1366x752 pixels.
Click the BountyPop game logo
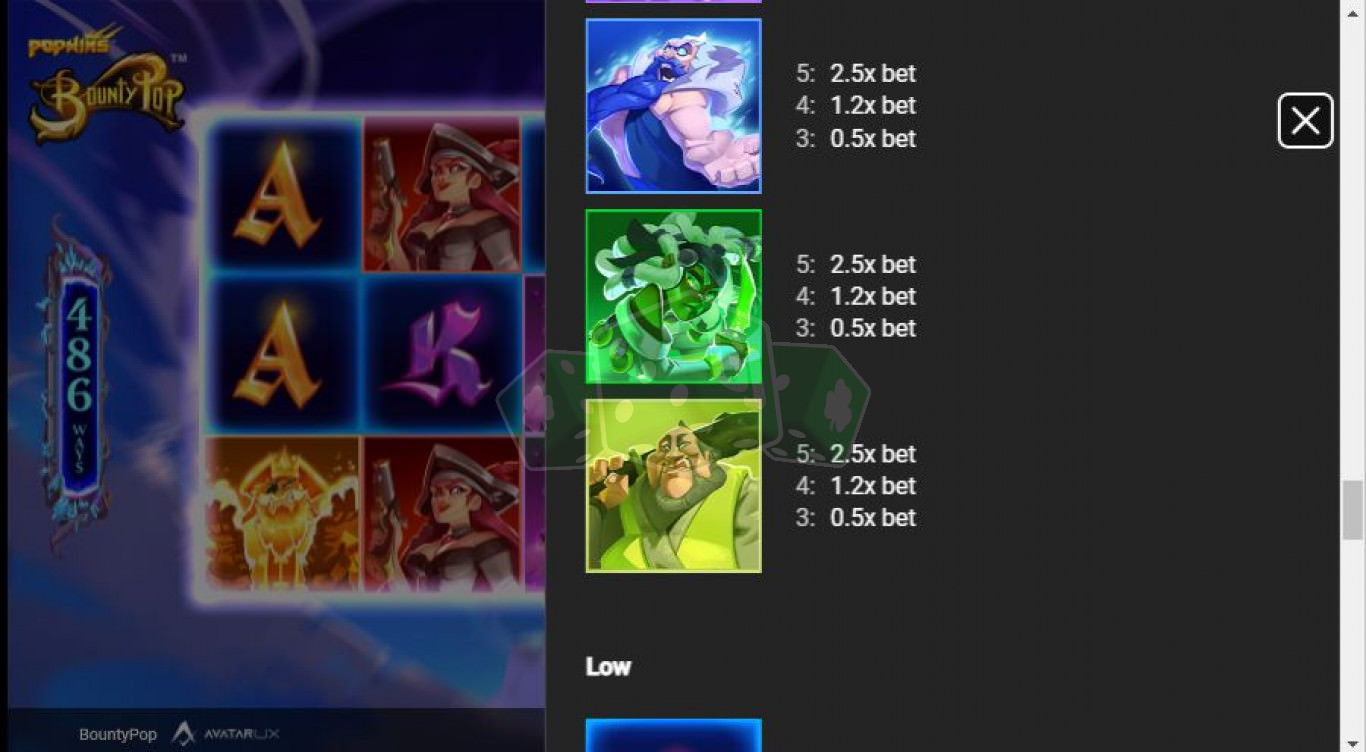106,86
